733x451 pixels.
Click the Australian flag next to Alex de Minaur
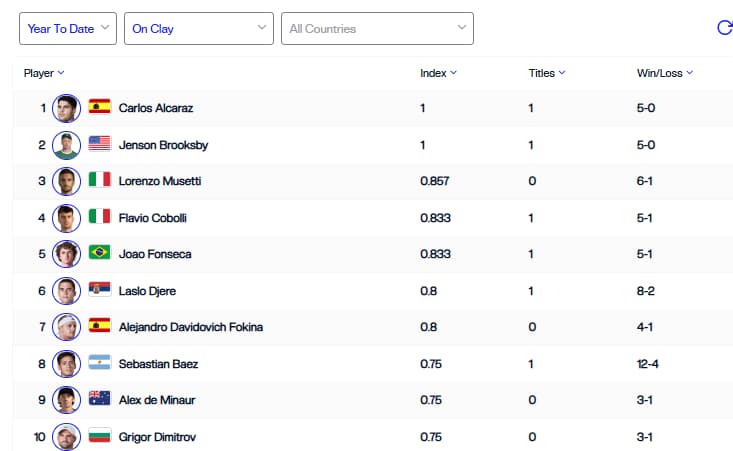[100, 398]
